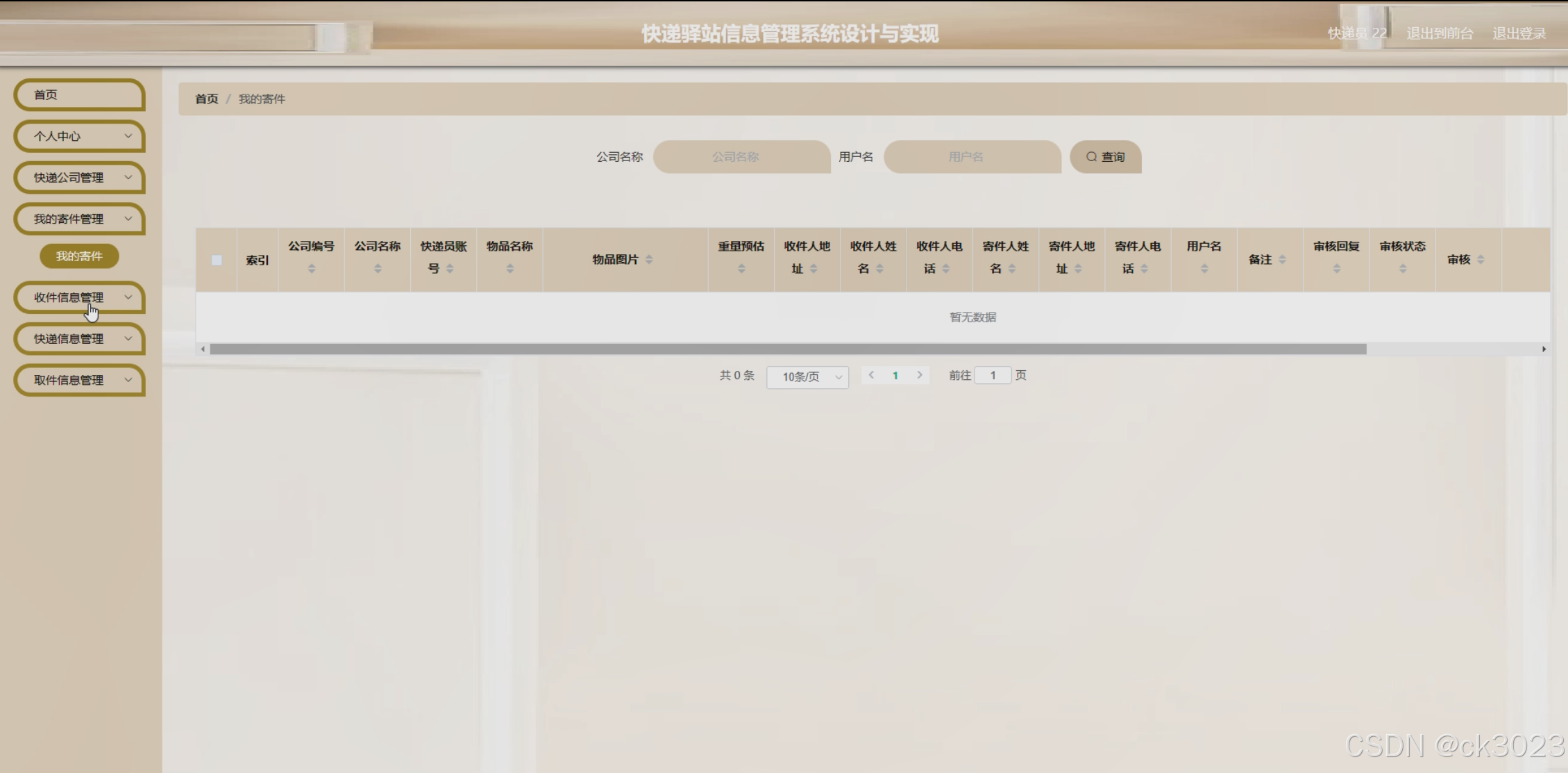The height and width of the screenshot is (773, 1568).
Task: Select the 我的寄件 submenu item
Action: pyautogui.click(x=79, y=256)
